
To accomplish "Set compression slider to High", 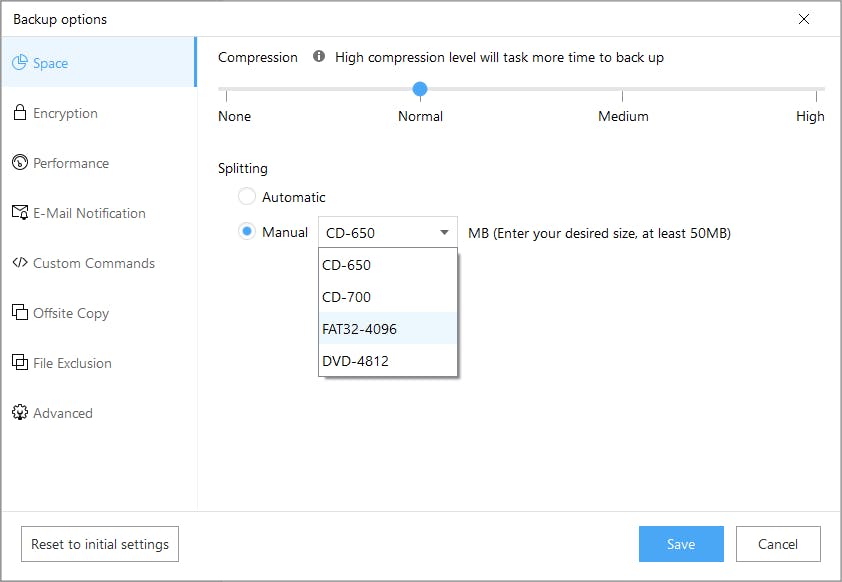I will (x=819, y=95).
